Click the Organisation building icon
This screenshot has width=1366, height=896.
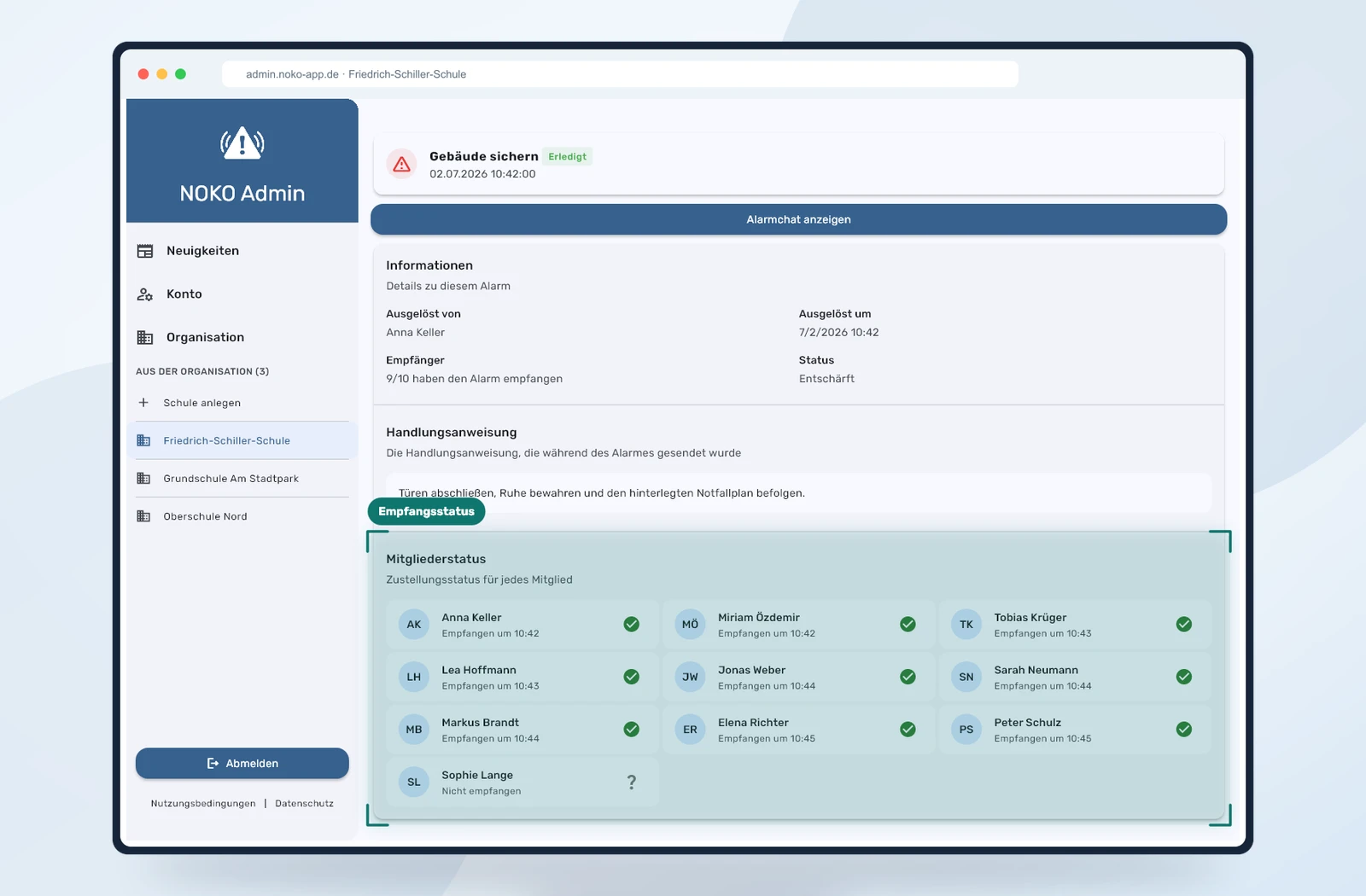(145, 337)
